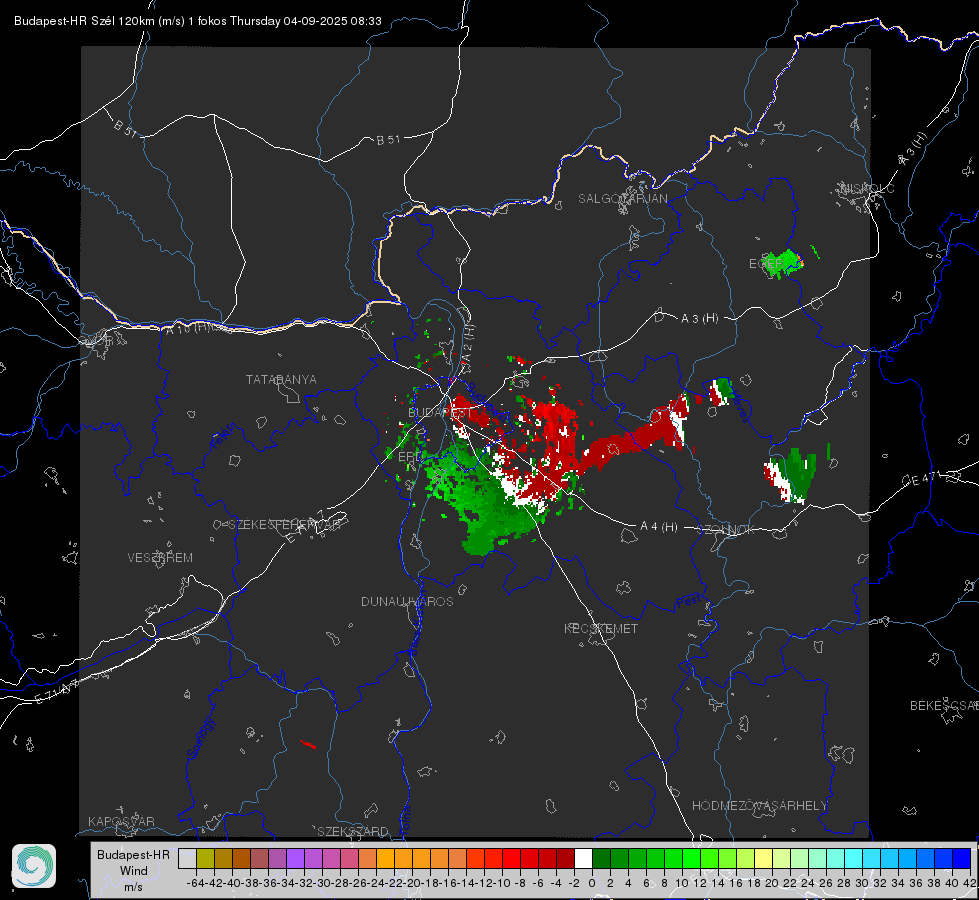
Task: Click the DUNAÚJVÁROS city label
Action: pos(407,601)
